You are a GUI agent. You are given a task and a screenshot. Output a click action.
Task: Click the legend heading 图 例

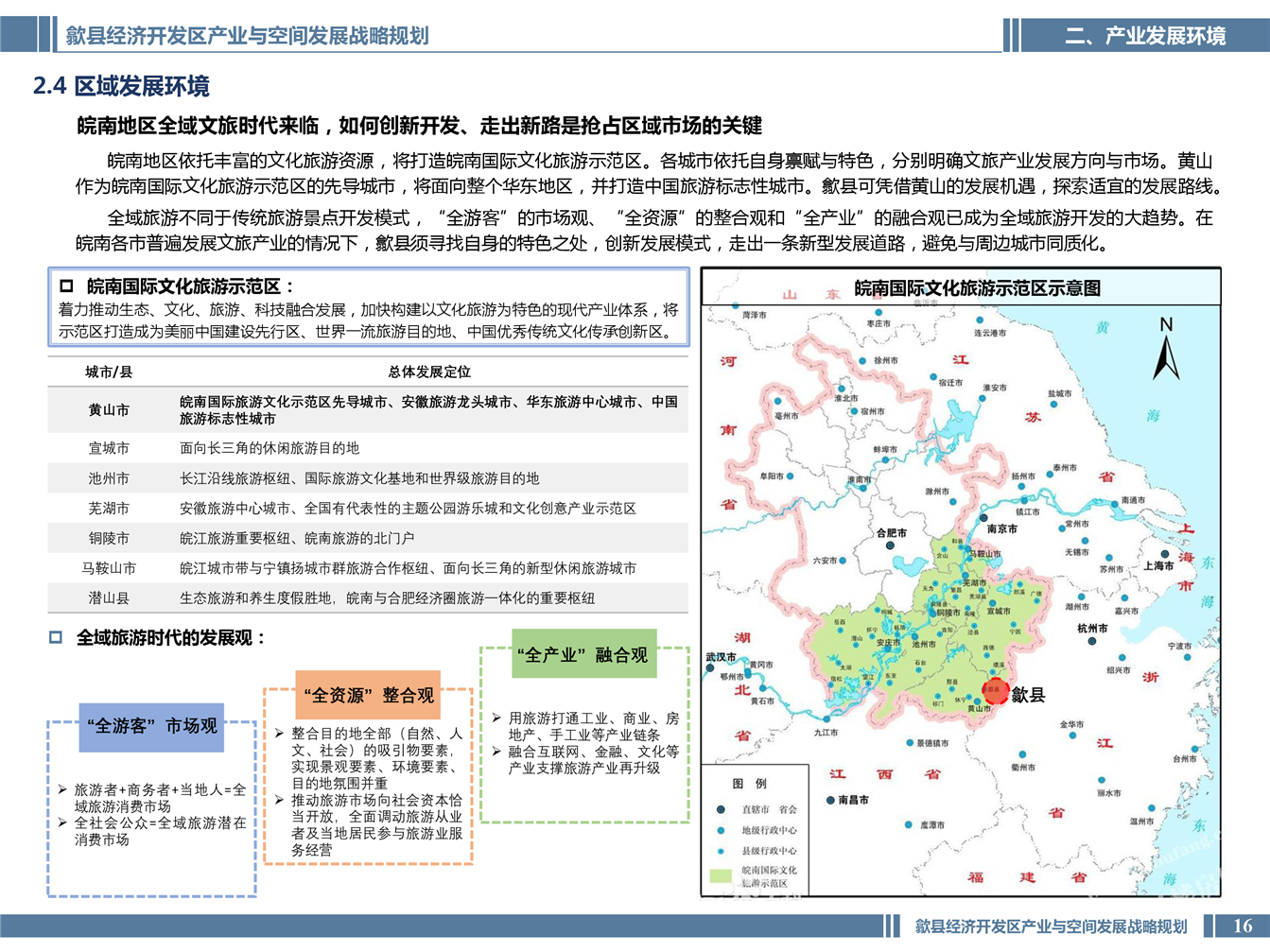point(750,784)
